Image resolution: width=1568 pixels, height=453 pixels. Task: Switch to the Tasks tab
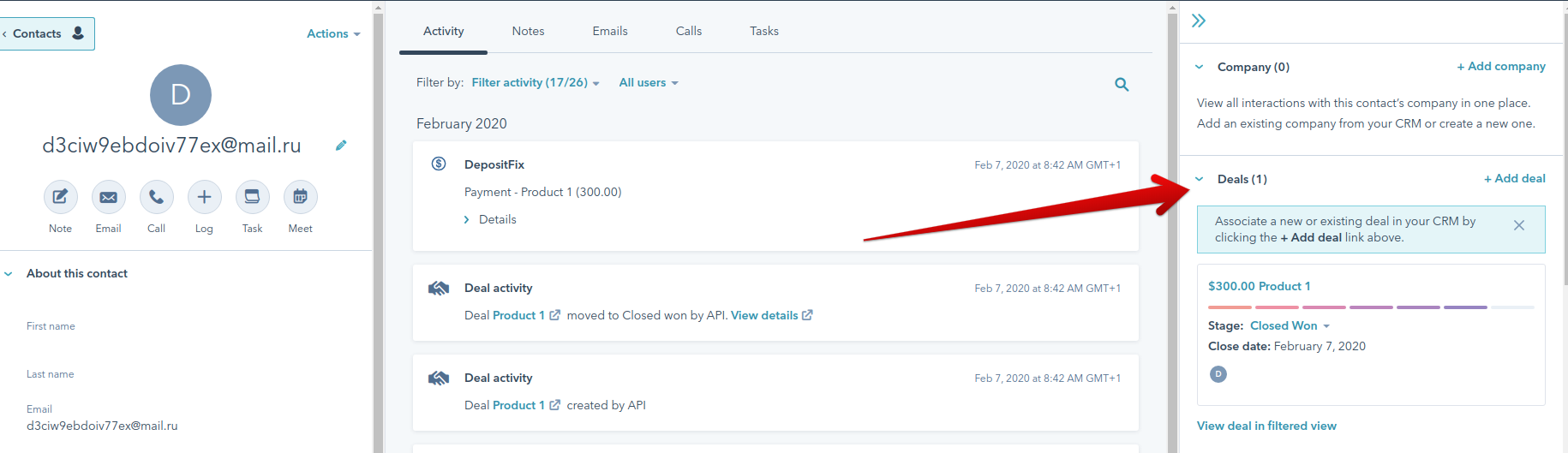(x=764, y=31)
